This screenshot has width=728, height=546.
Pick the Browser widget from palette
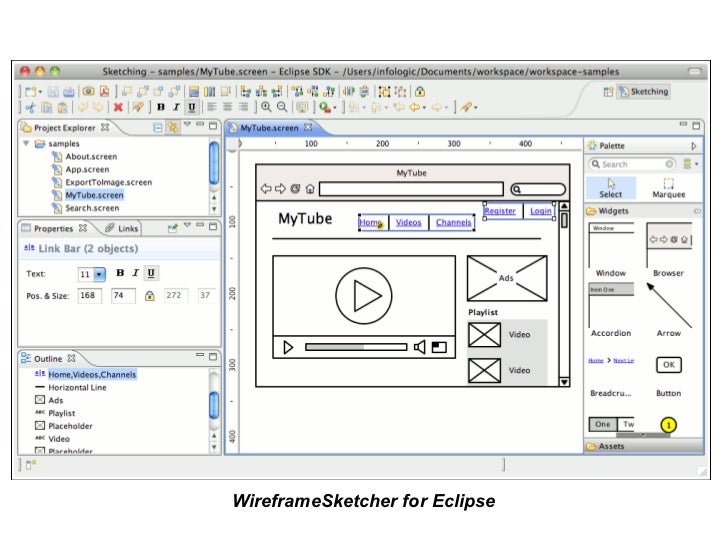point(669,250)
